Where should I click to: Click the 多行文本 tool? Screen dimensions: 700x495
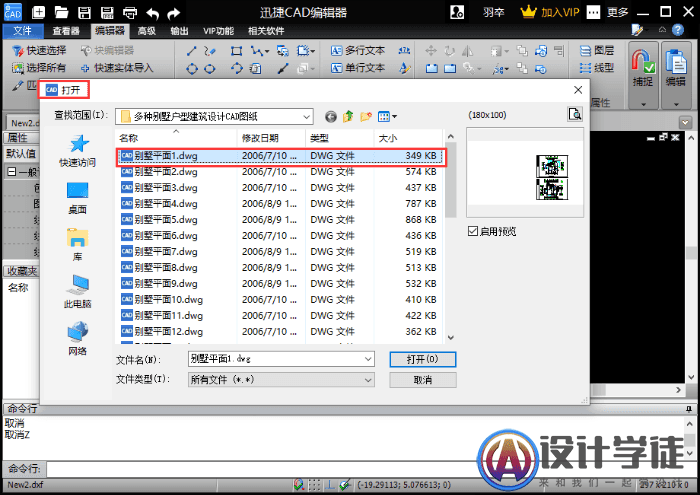(358, 50)
